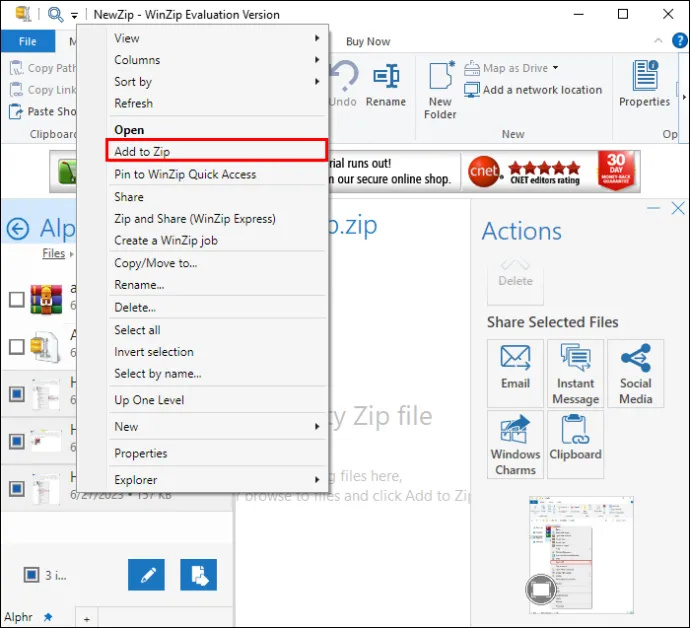Click the WinRAR archive file icon
The width and height of the screenshot is (690, 628).
coord(46,300)
